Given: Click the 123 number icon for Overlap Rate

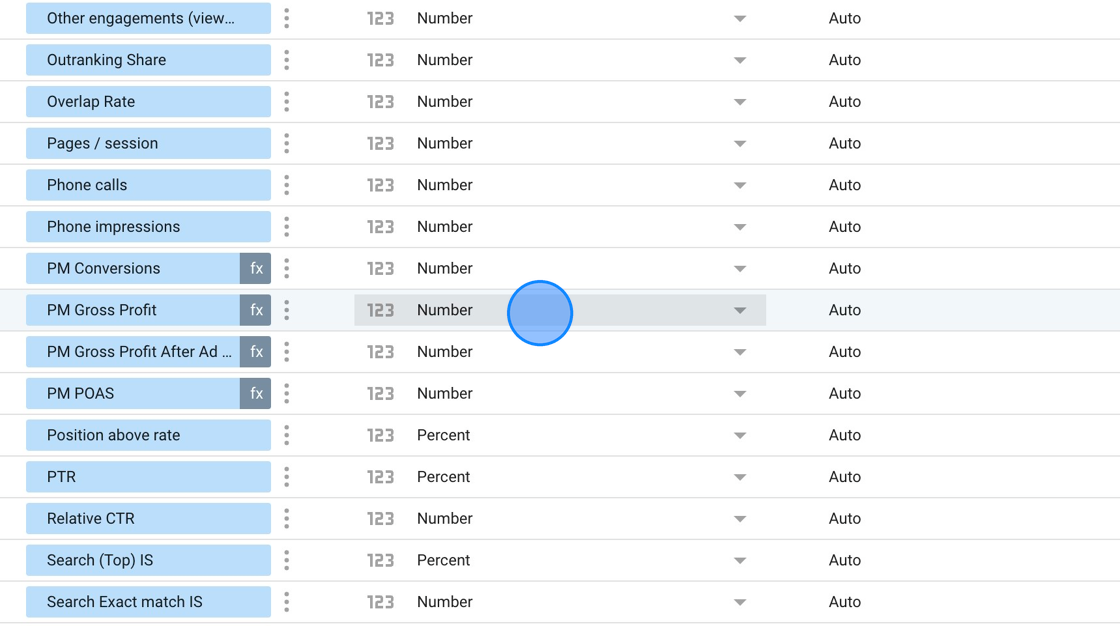Looking at the screenshot, I should [381, 101].
